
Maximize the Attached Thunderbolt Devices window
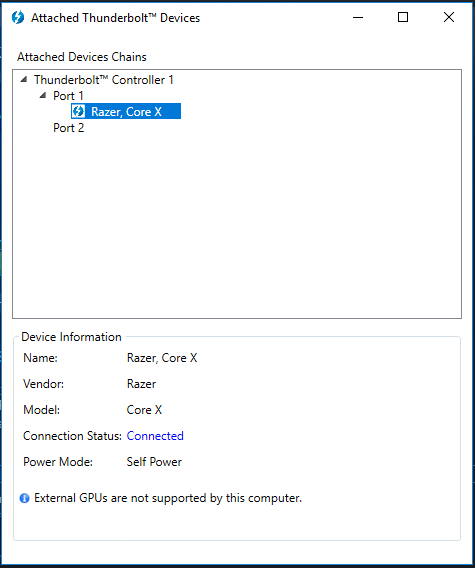pyautogui.click(x=403, y=17)
